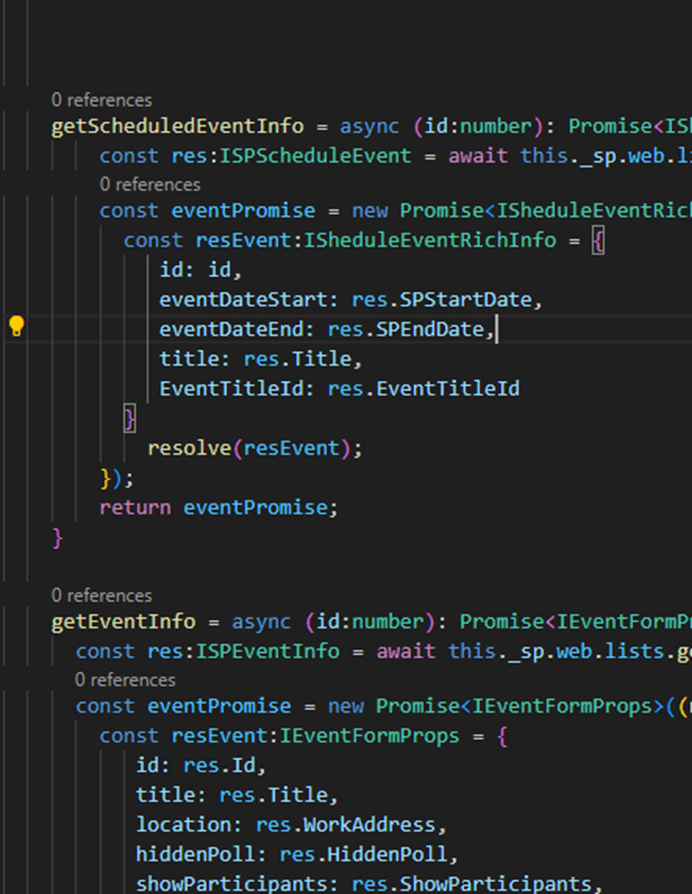Click 'hiddenPoll' property key
The width and height of the screenshot is (692, 894).
coord(195,854)
